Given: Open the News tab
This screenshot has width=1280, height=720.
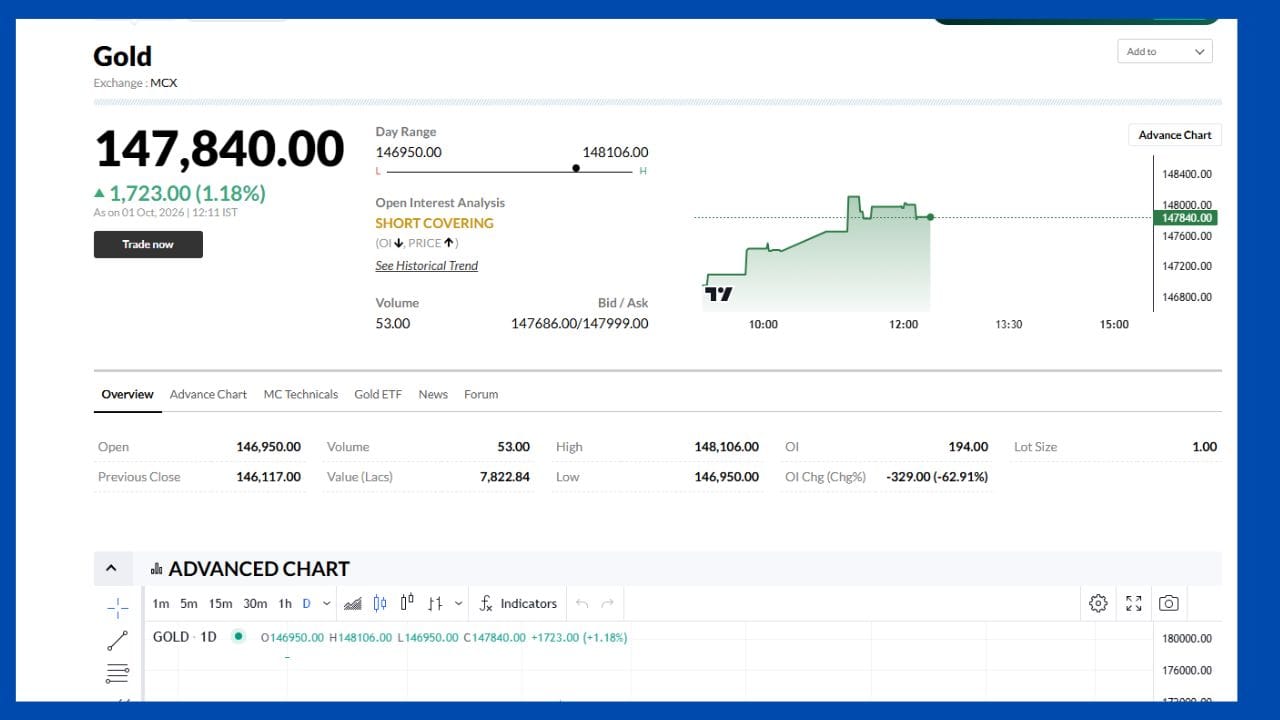Looking at the screenshot, I should tap(433, 394).
